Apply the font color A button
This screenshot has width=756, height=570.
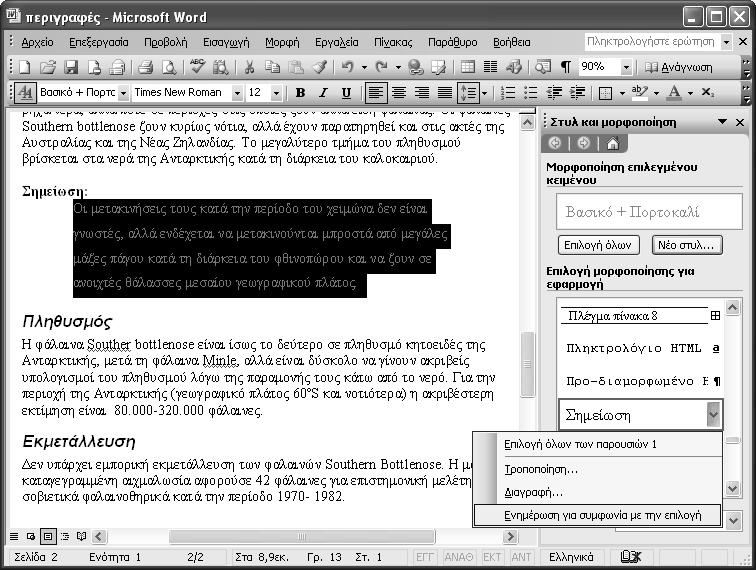tap(674, 93)
